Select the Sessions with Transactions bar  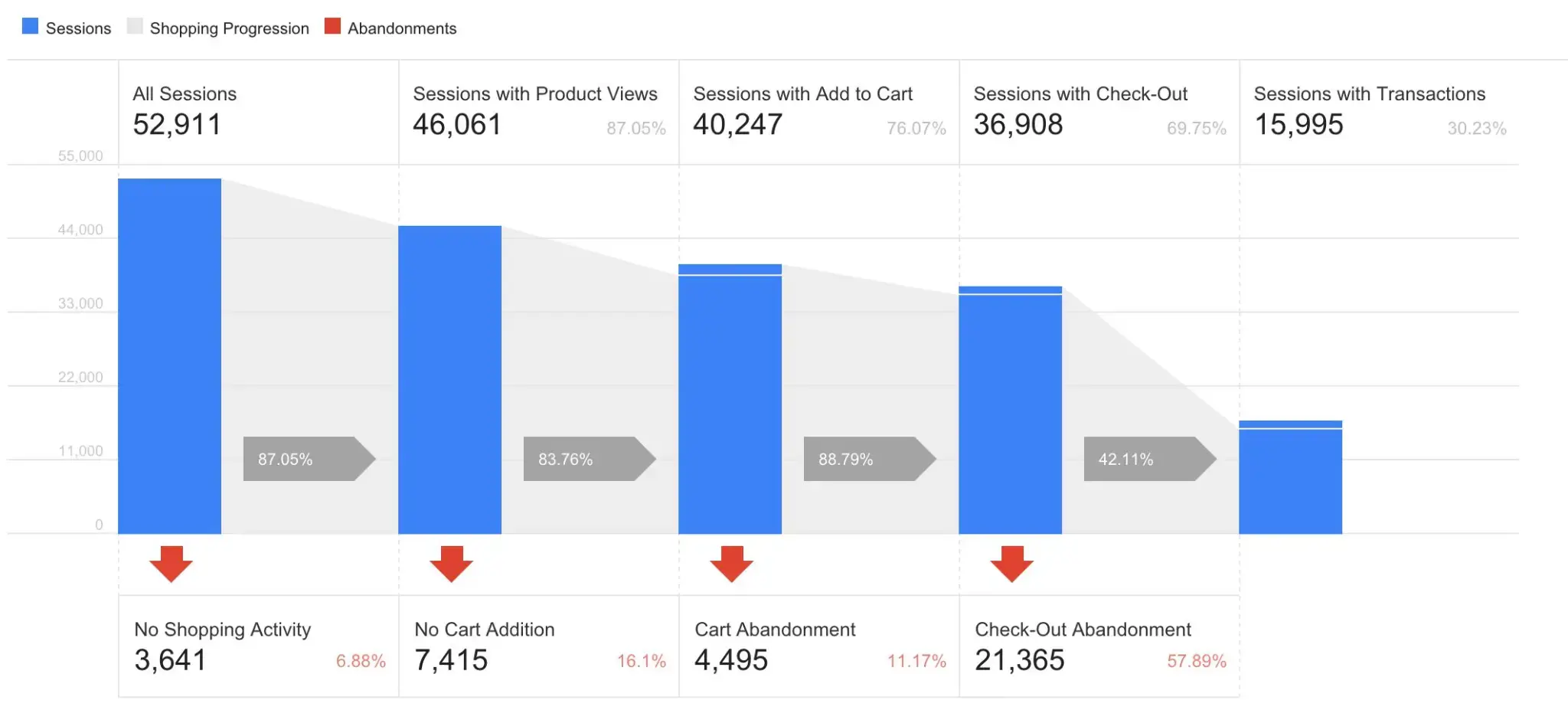(1290, 477)
